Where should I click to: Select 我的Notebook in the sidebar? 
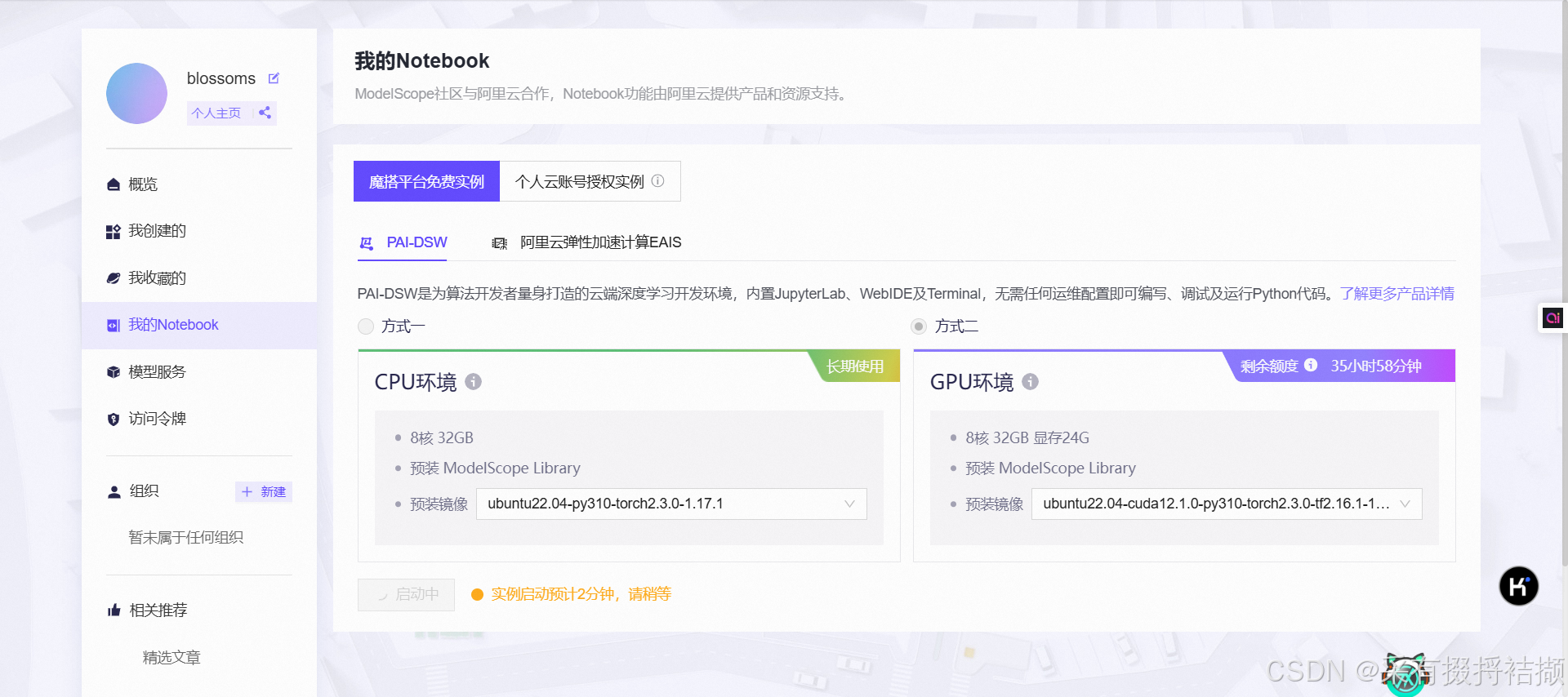(x=199, y=325)
